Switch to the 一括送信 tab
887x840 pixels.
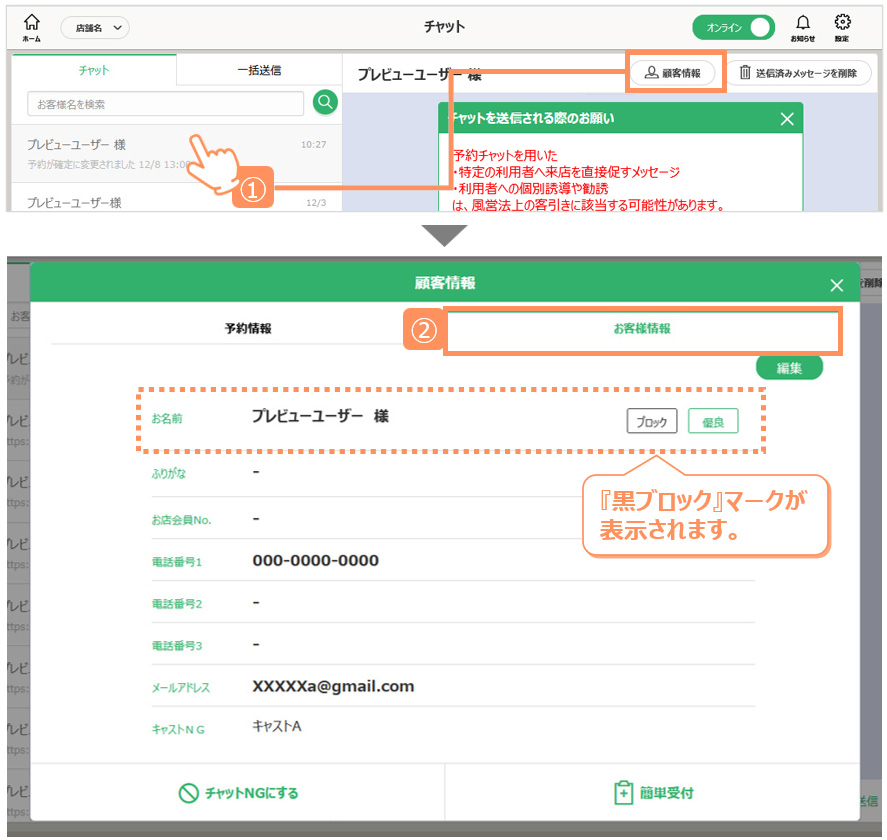coord(259,70)
